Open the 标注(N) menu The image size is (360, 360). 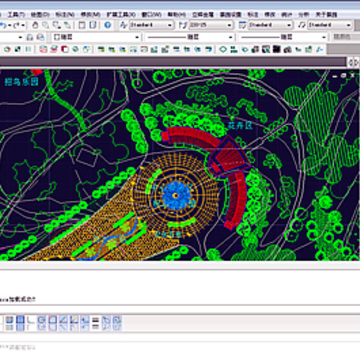pyautogui.click(x=65, y=15)
